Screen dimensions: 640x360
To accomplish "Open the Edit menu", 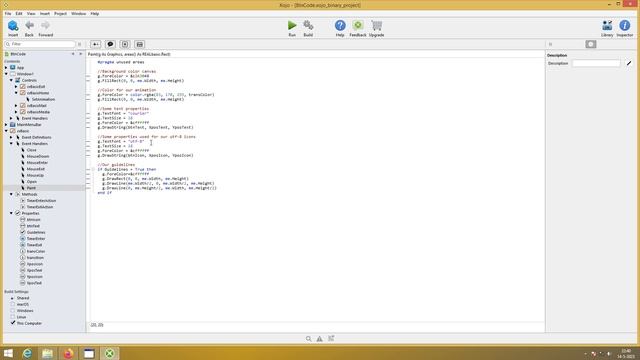I will pyautogui.click(x=19, y=13).
